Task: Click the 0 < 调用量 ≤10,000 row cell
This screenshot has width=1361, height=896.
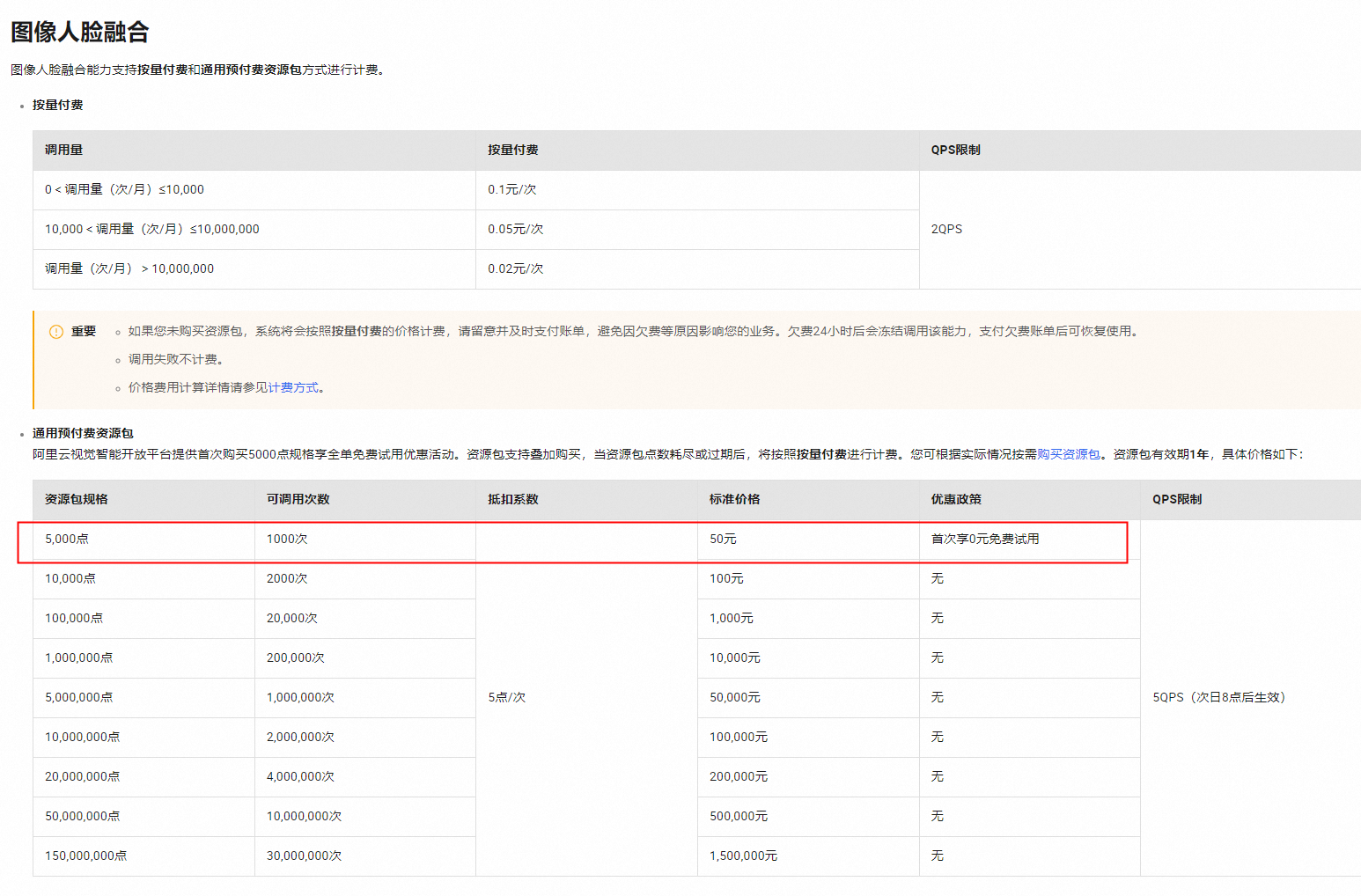Action: coord(254,190)
